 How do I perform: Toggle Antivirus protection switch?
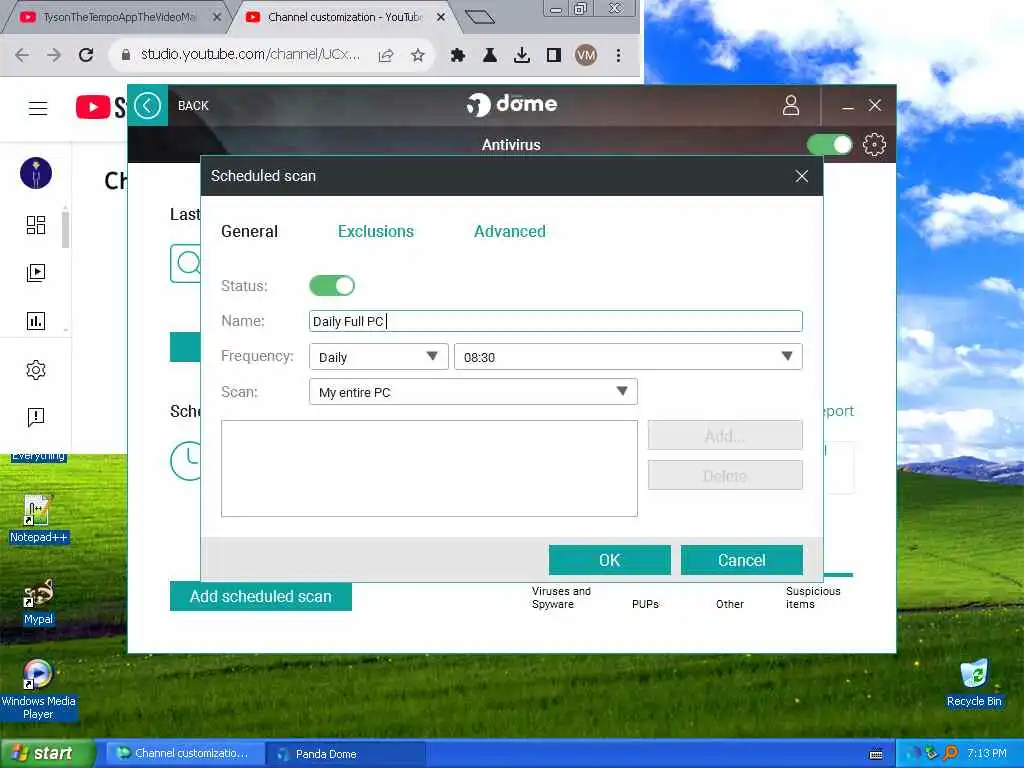tap(829, 144)
